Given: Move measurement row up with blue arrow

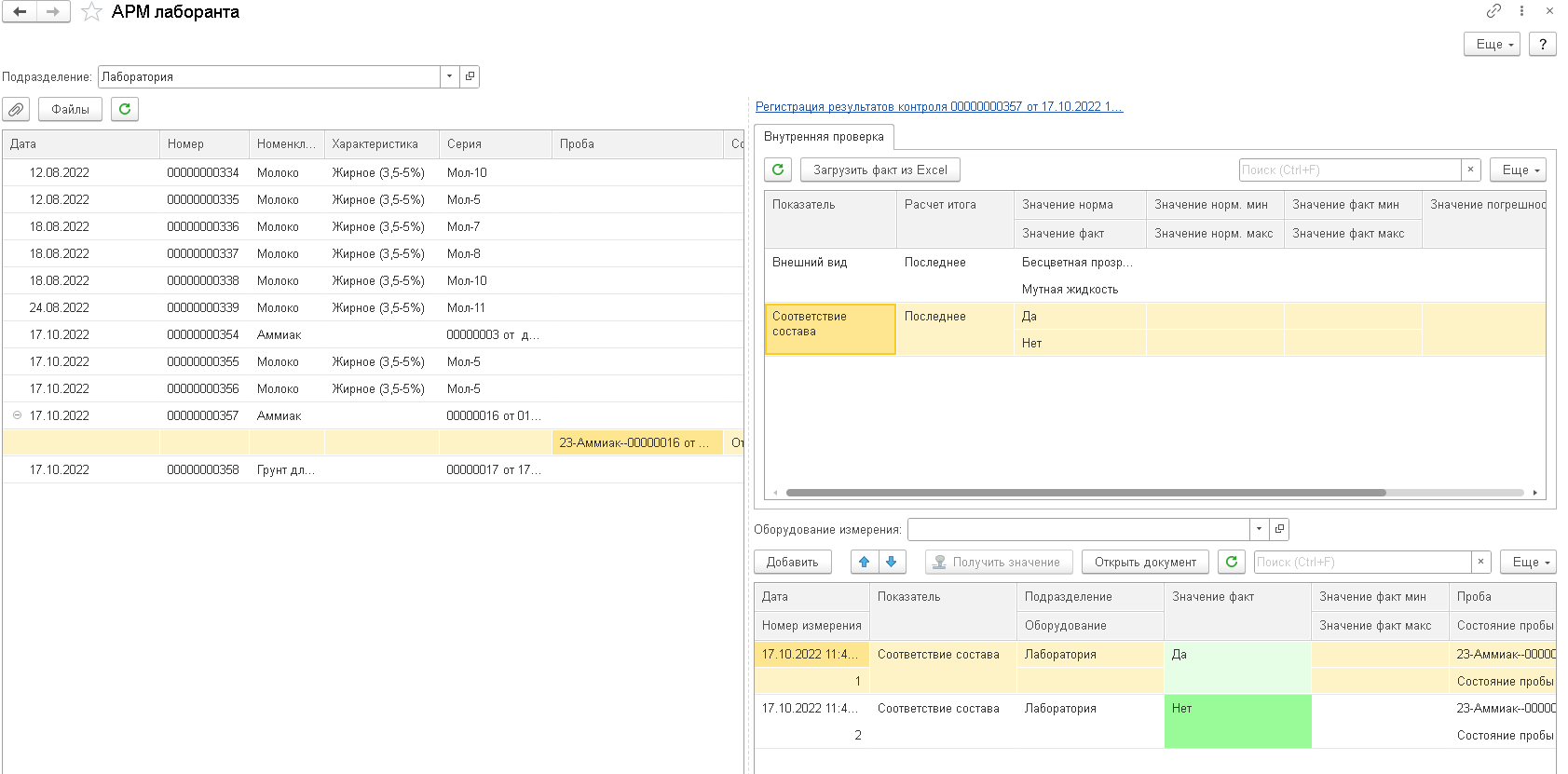Looking at the screenshot, I should (864, 562).
